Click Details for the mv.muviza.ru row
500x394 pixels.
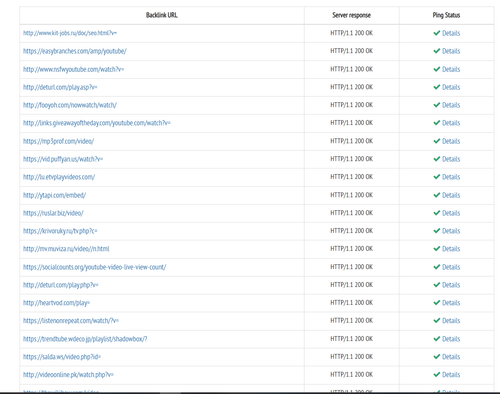(451, 249)
